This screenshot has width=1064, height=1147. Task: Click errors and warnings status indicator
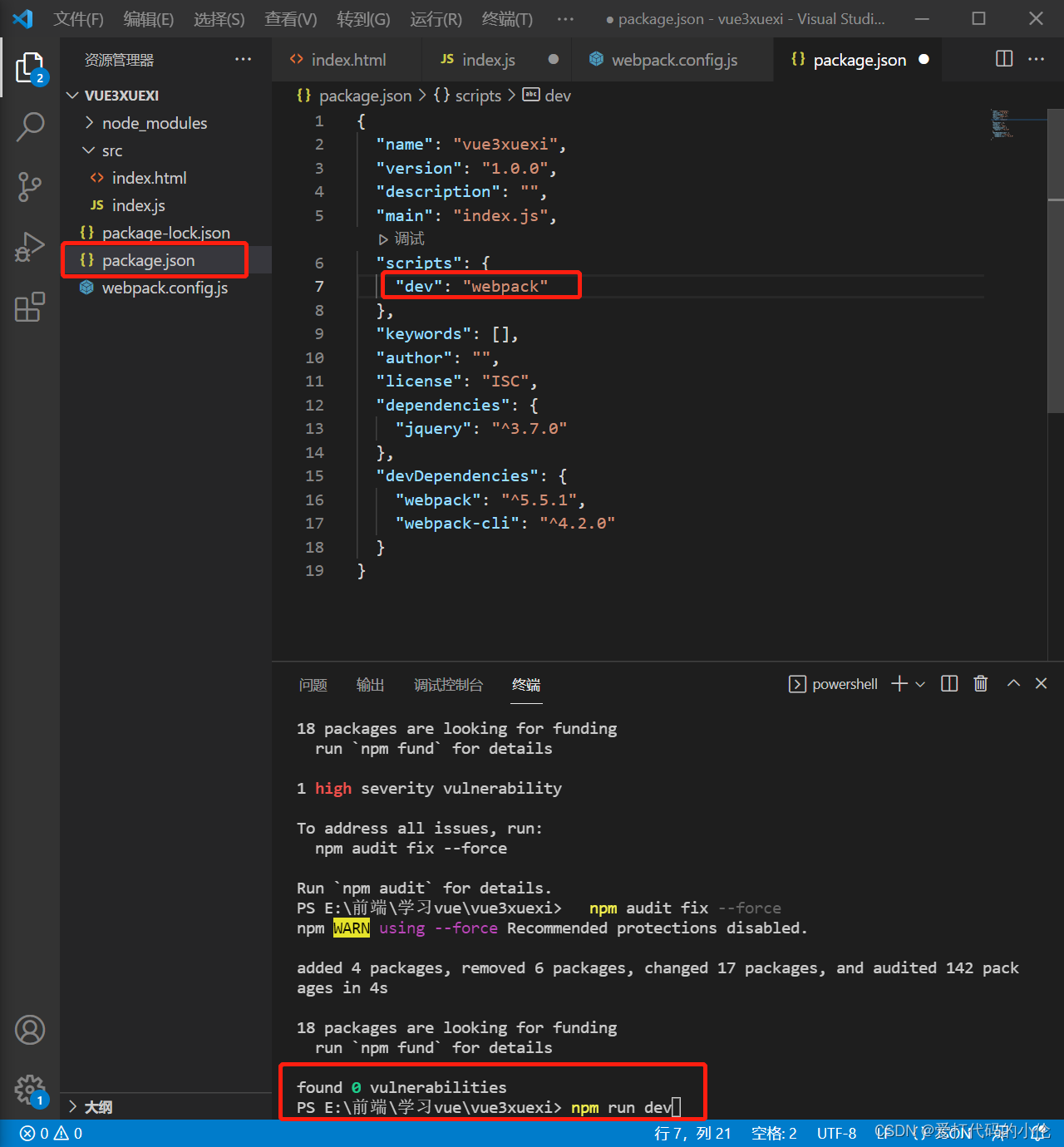tap(51, 1133)
